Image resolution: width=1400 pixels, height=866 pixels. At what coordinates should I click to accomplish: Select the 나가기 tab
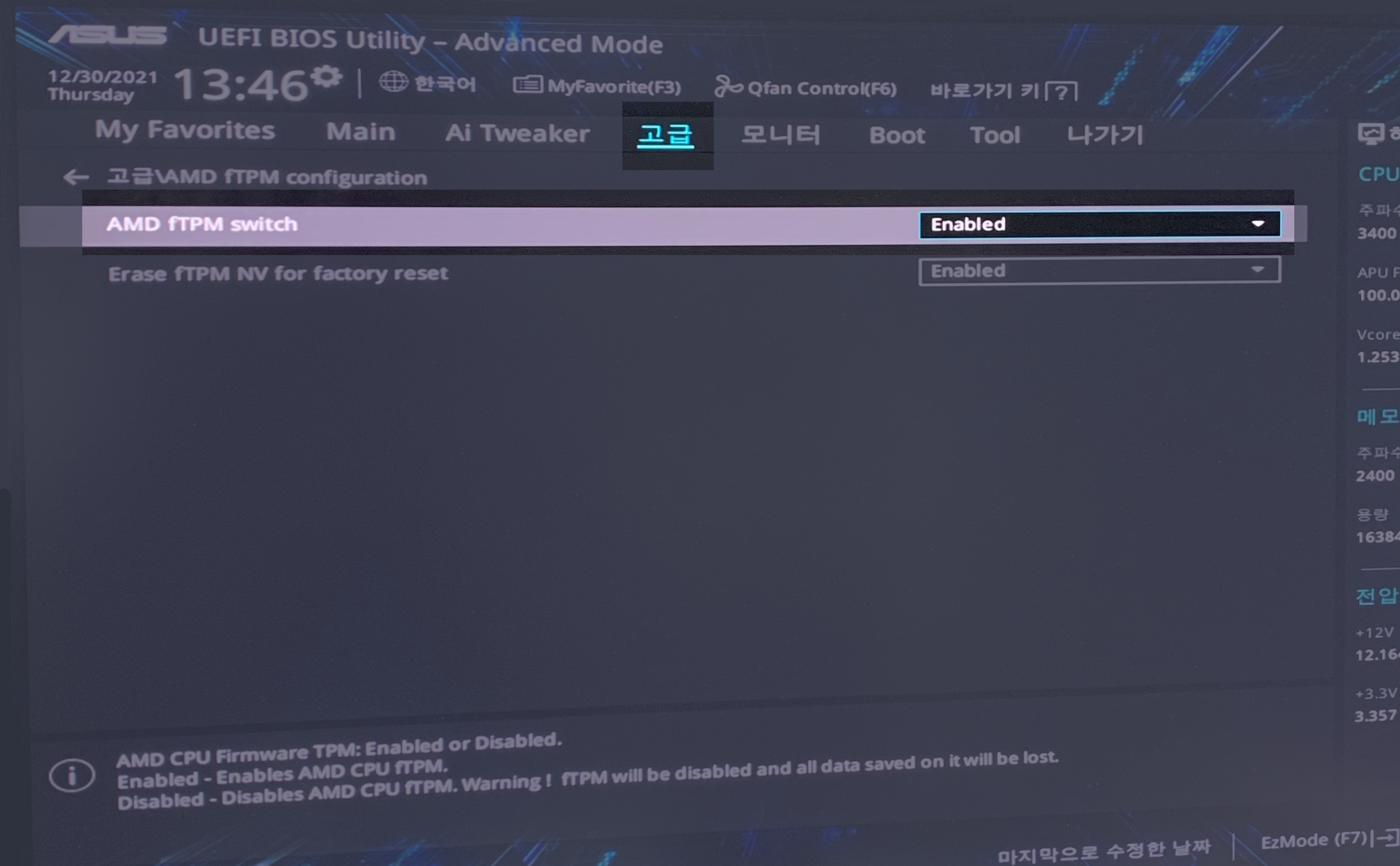pos(1105,136)
